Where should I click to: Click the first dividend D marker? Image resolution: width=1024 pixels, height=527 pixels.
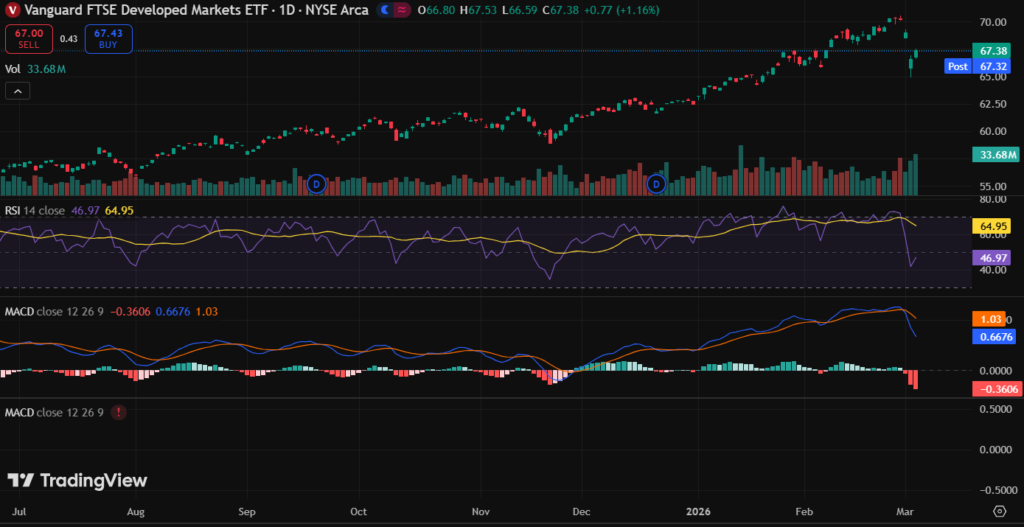(316, 183)
